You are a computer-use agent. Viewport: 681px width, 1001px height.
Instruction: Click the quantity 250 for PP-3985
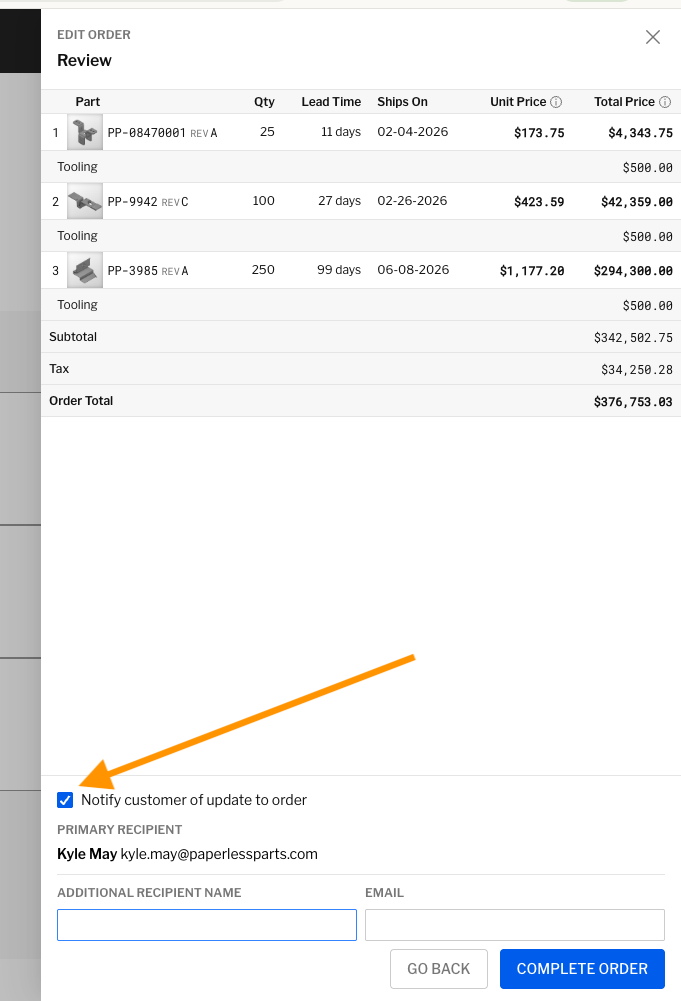263,270
